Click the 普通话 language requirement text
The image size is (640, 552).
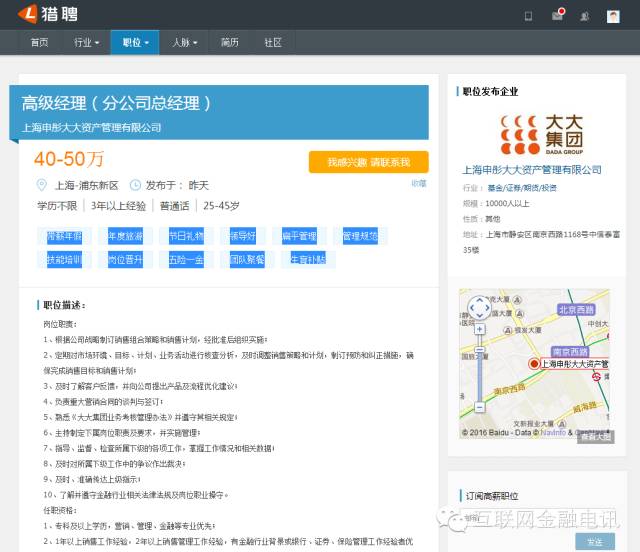[175, 206]
